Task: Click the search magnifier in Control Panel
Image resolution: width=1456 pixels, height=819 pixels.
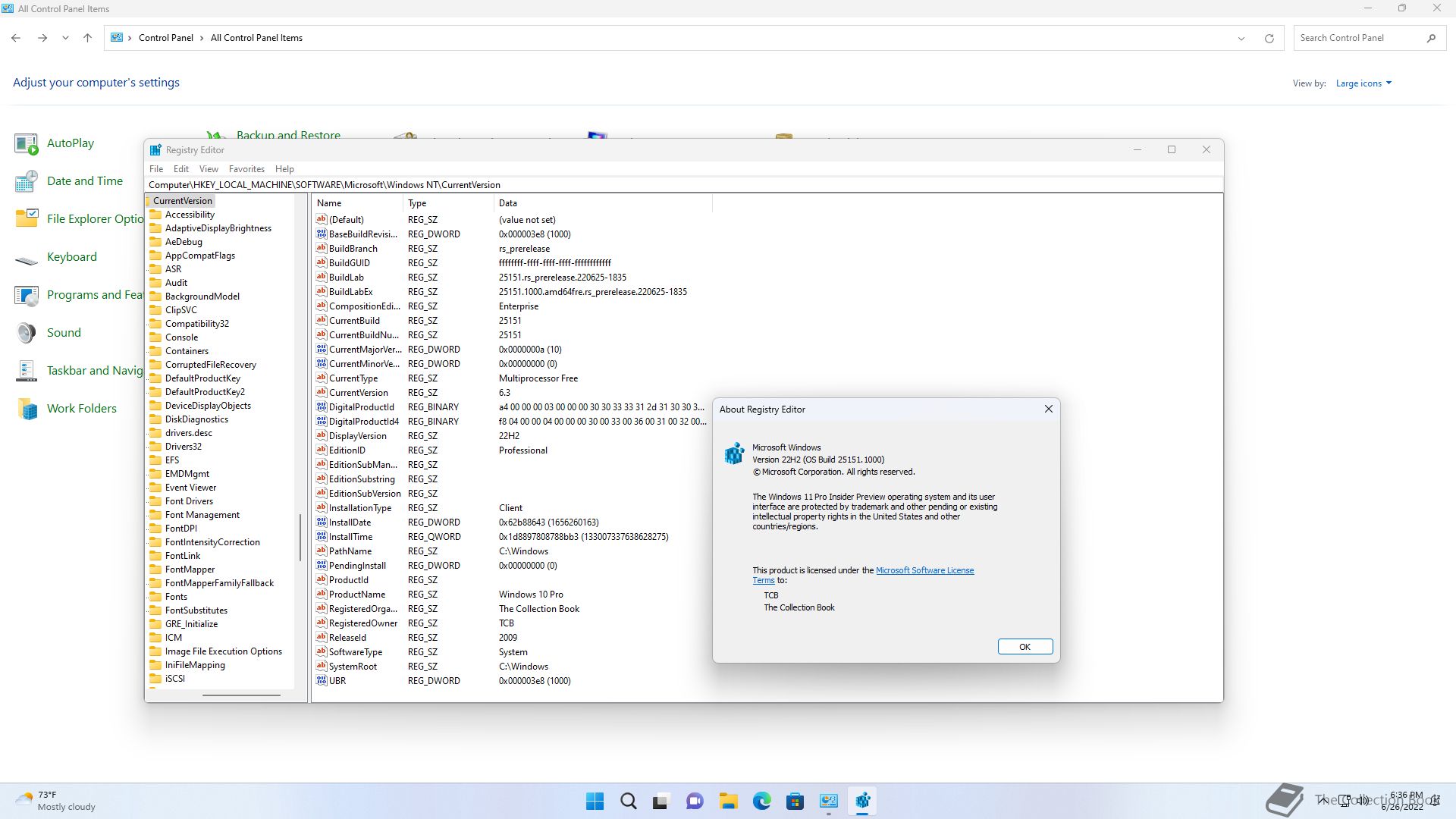Action: click(1431, 38)
